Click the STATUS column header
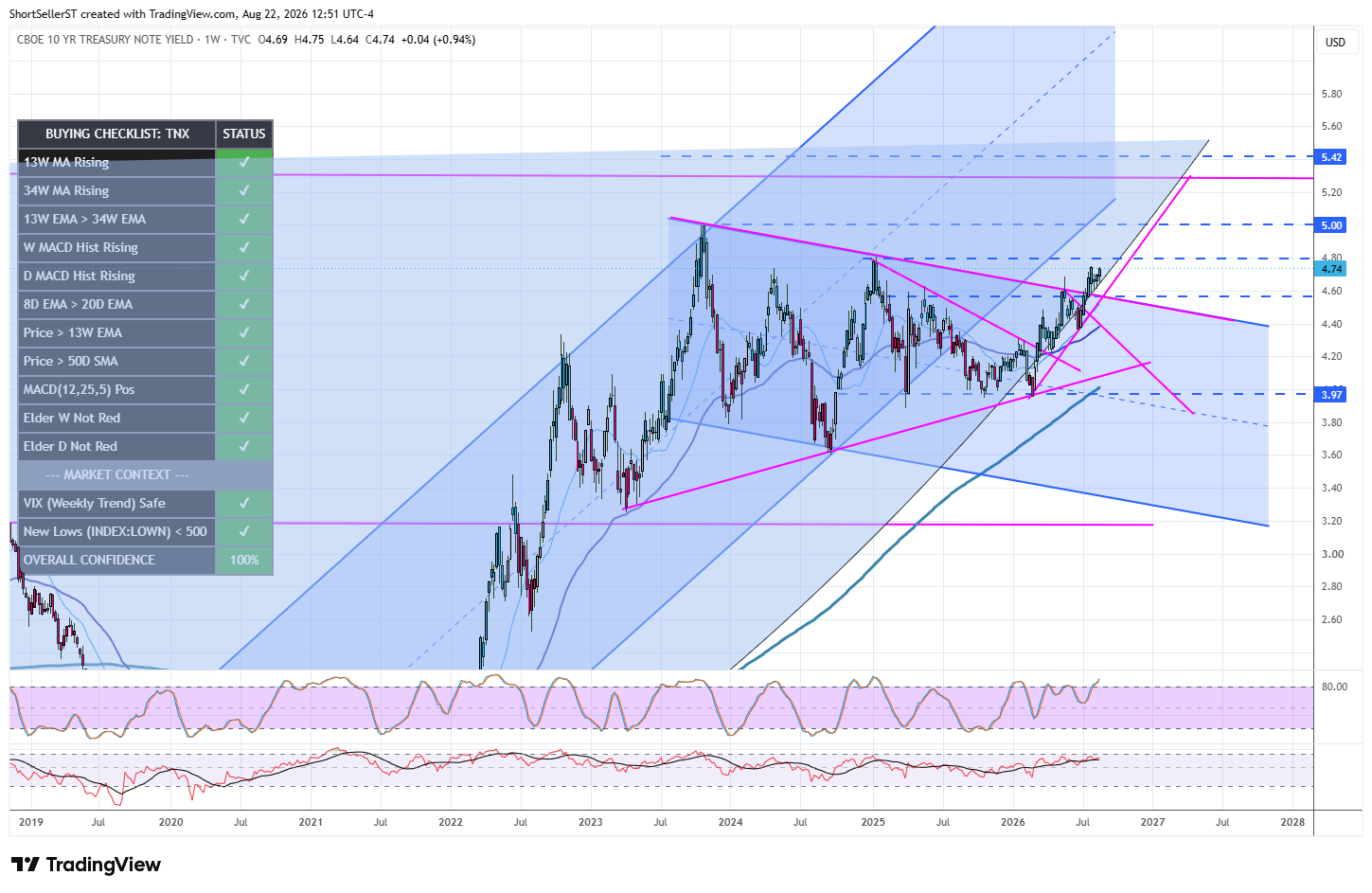This screenshot has width=1372, height=893. (244, 134)
